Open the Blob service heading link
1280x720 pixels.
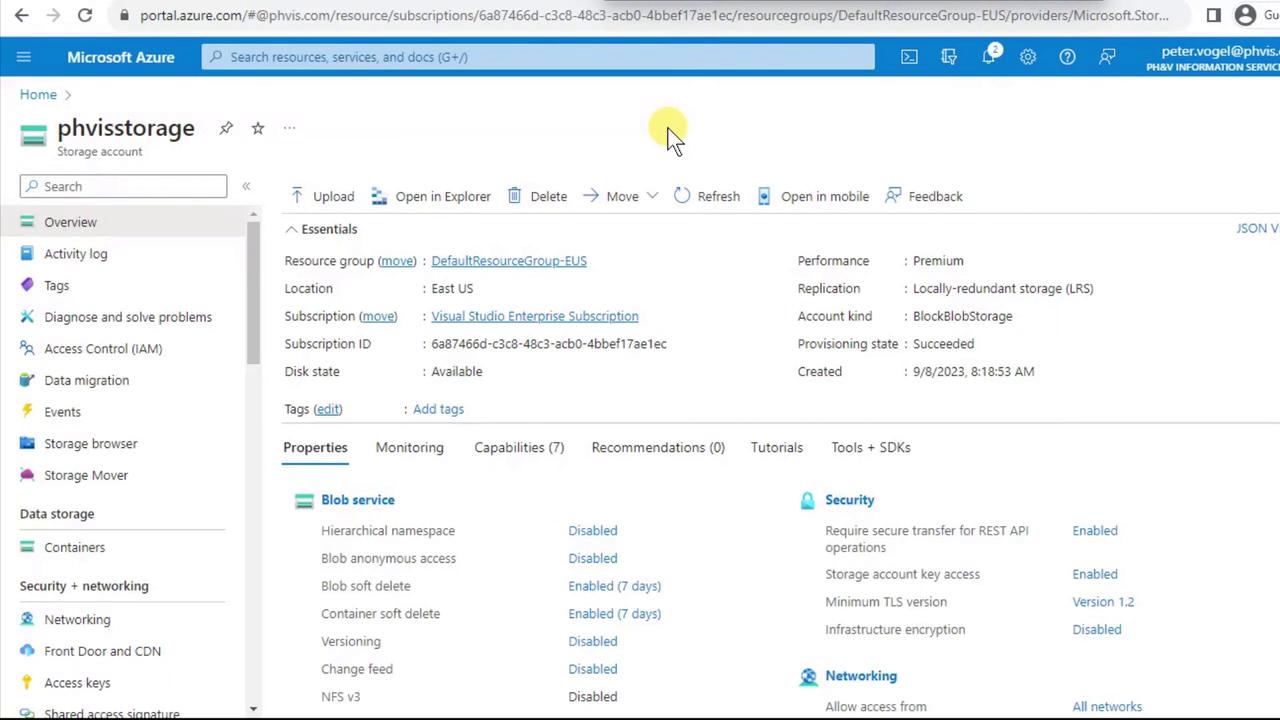pyautogui.click(x=358, y=500)
